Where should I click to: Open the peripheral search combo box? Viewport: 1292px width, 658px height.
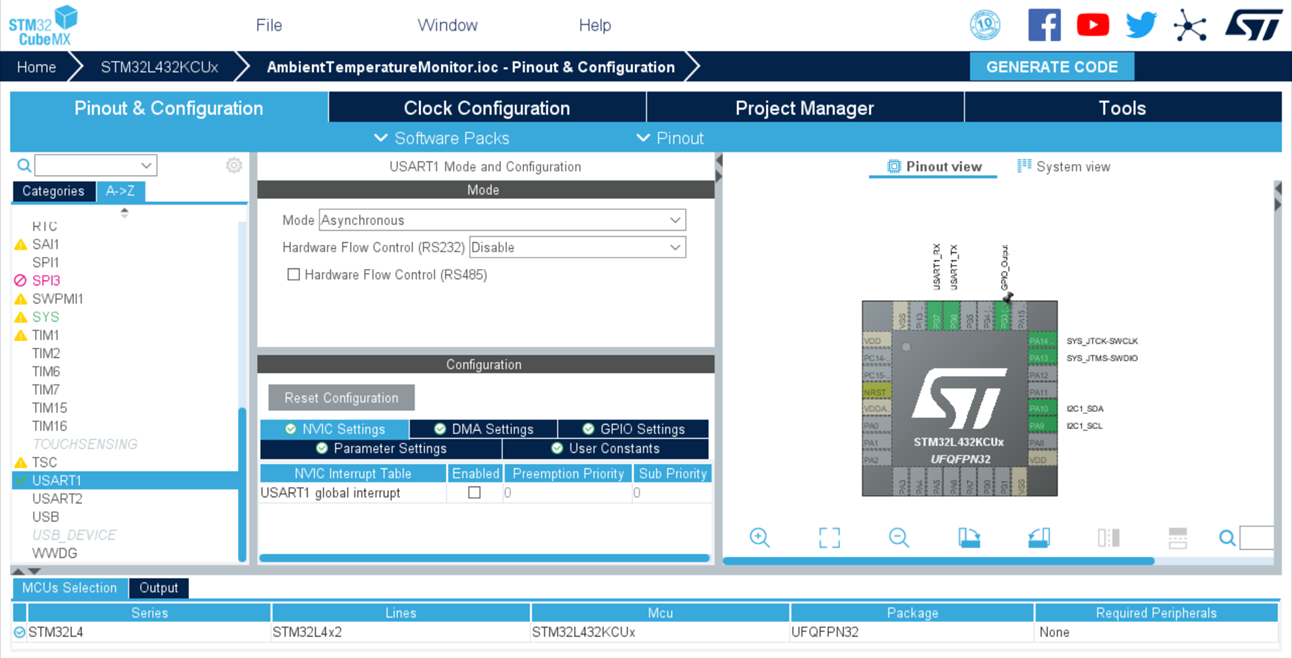(95, 165)
